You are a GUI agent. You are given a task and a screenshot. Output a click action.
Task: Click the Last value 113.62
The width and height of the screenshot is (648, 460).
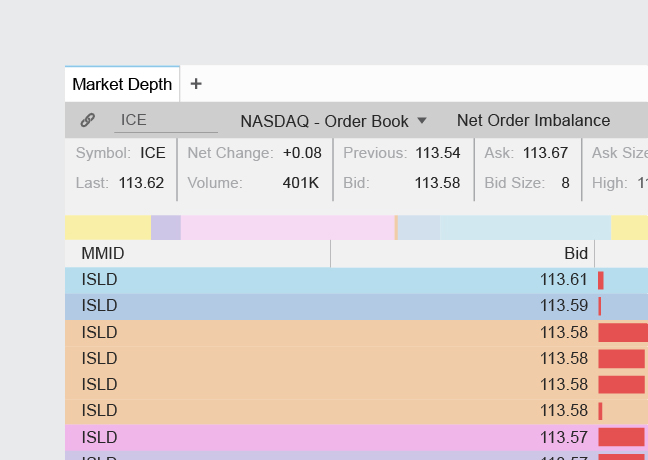pyautogui.click(x=141, y=183)
